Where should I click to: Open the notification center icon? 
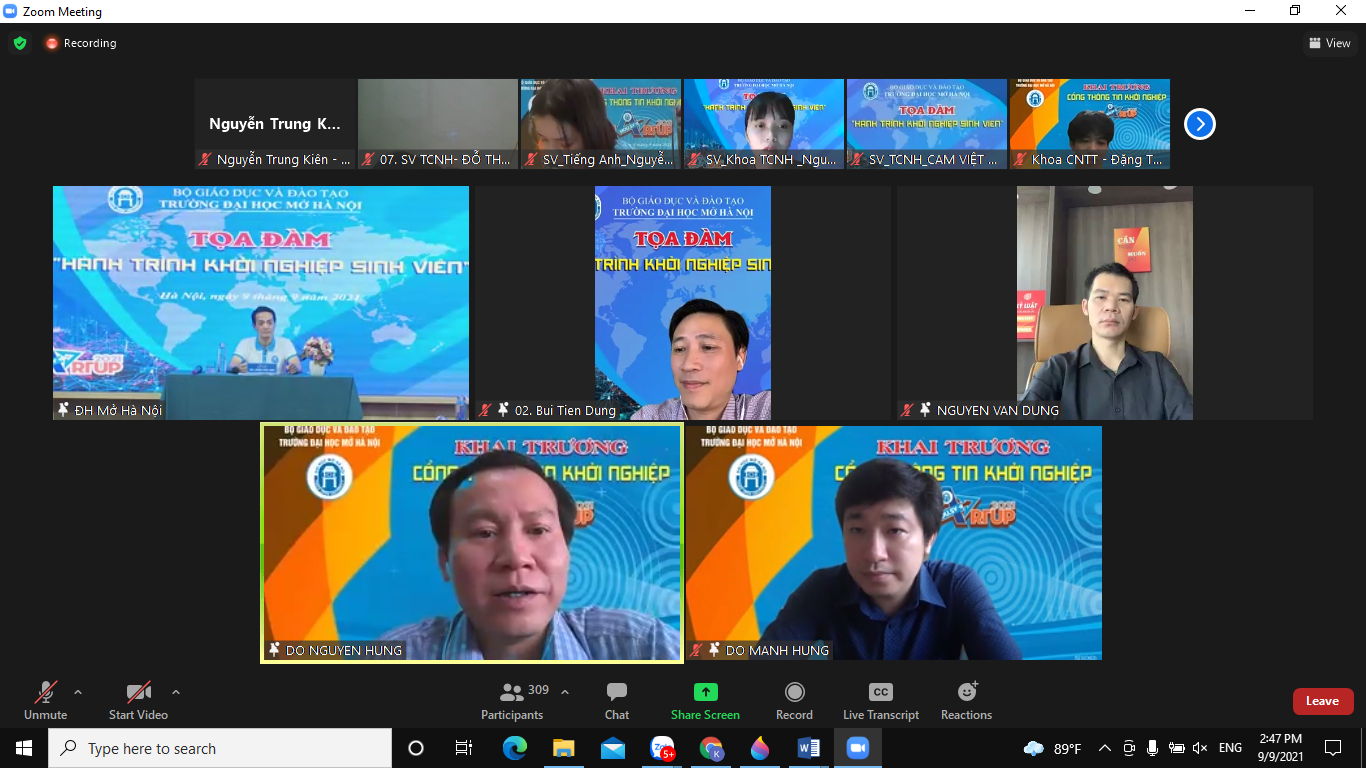click(x=1333, y=748)
